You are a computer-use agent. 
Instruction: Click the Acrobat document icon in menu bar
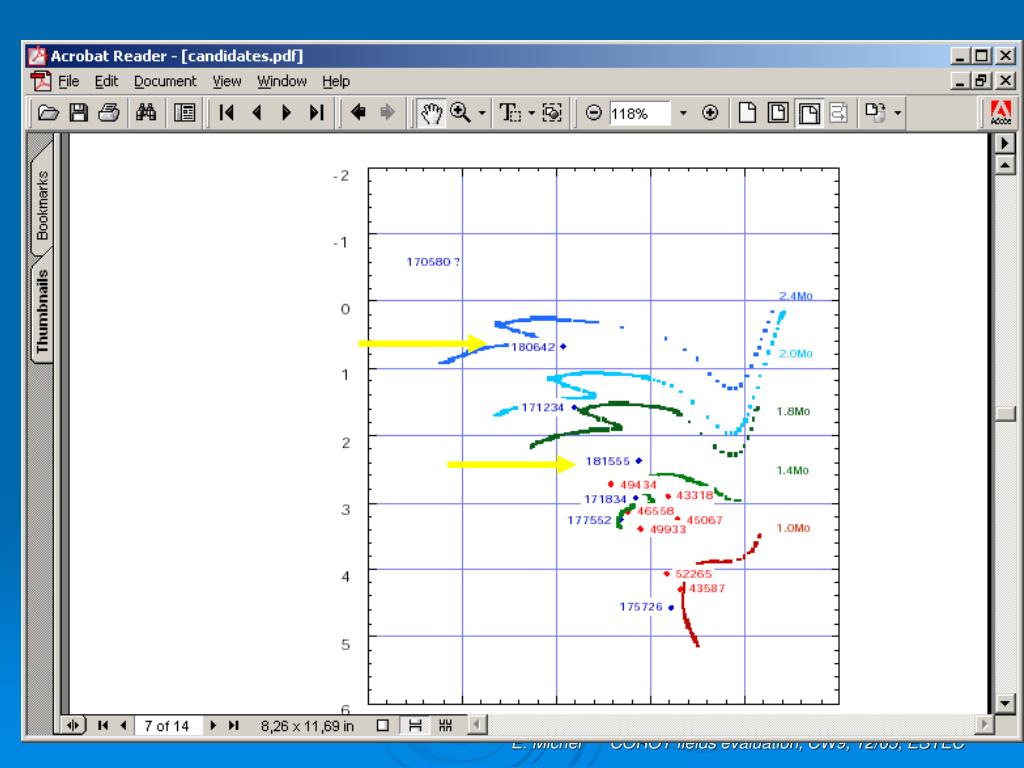40,82
